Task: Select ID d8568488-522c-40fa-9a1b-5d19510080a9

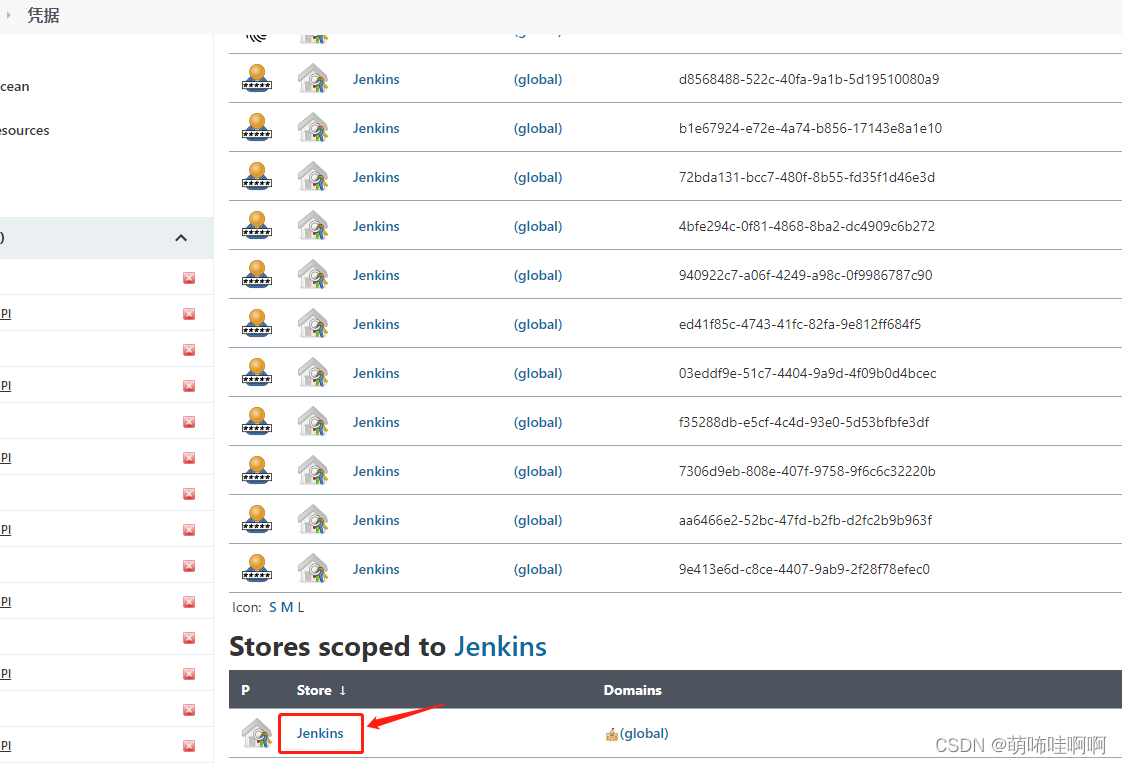Action: pos(809,79)
